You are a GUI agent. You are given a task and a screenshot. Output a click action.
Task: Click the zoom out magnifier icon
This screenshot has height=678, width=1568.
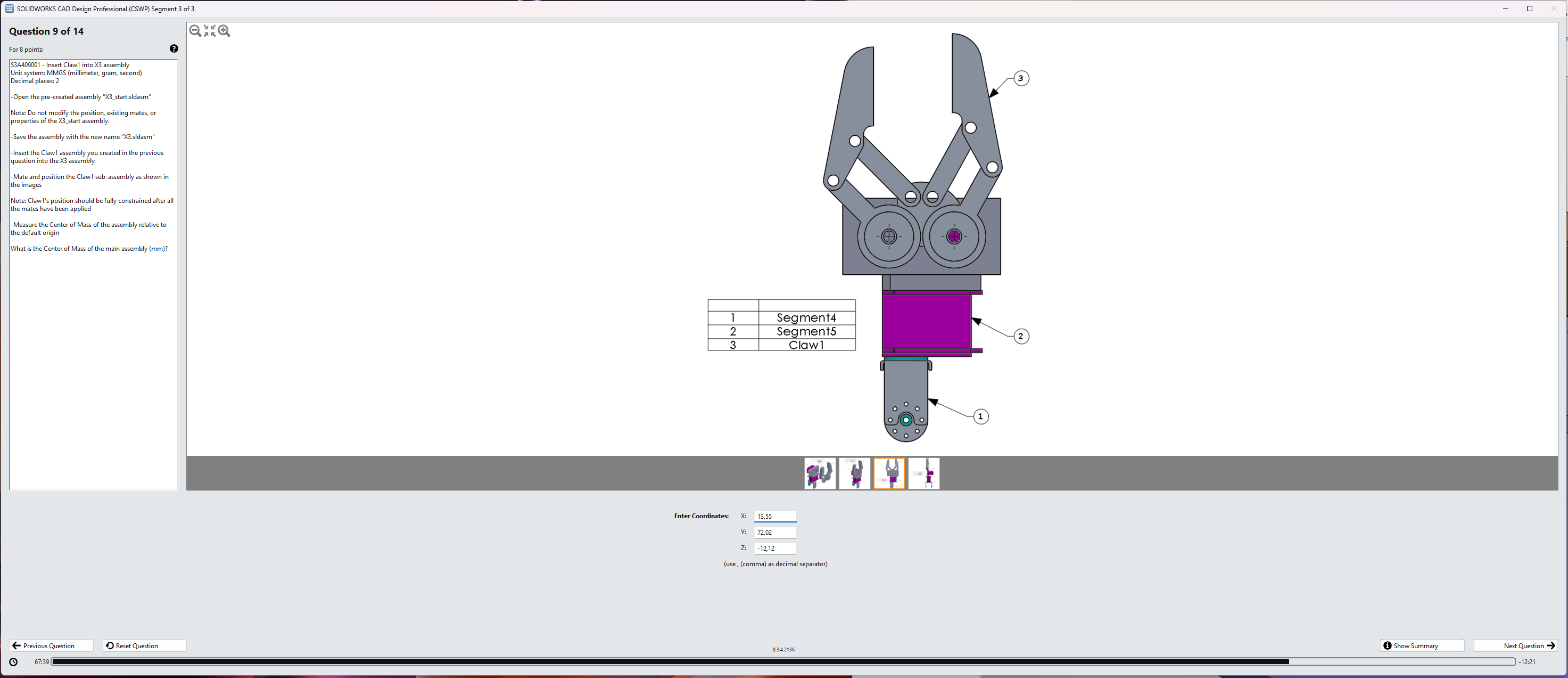tap(195, 31)
